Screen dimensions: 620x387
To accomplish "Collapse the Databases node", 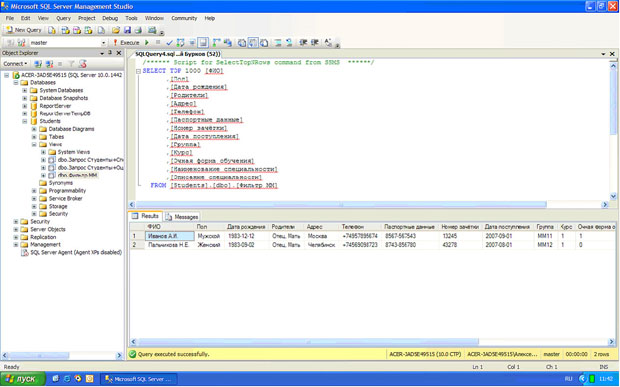I will (x=16, y=83).
